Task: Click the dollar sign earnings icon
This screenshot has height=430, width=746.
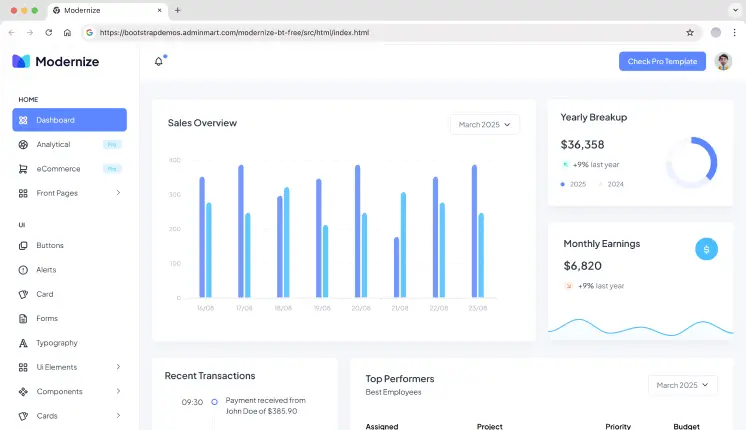Action: (706, 249)
